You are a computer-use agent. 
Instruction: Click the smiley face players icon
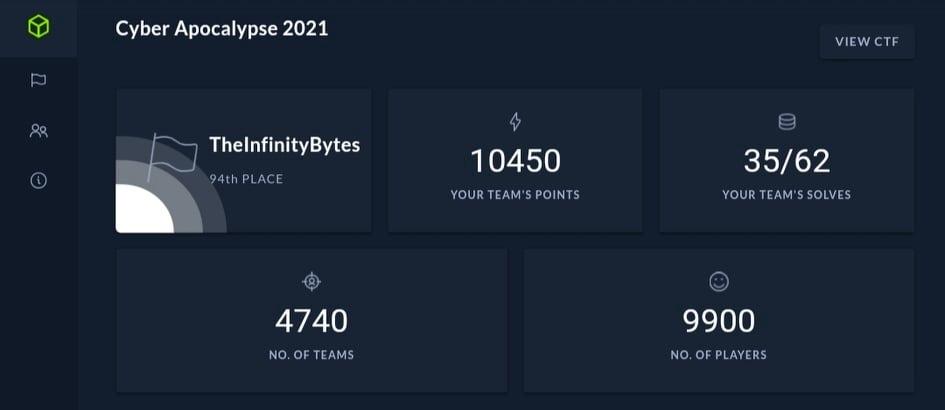718,282
